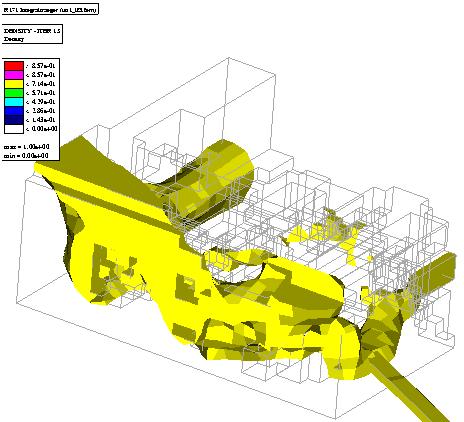Click the magenta legend color swatch
Viewport: 464px width, 422px height.
[14, 75]
